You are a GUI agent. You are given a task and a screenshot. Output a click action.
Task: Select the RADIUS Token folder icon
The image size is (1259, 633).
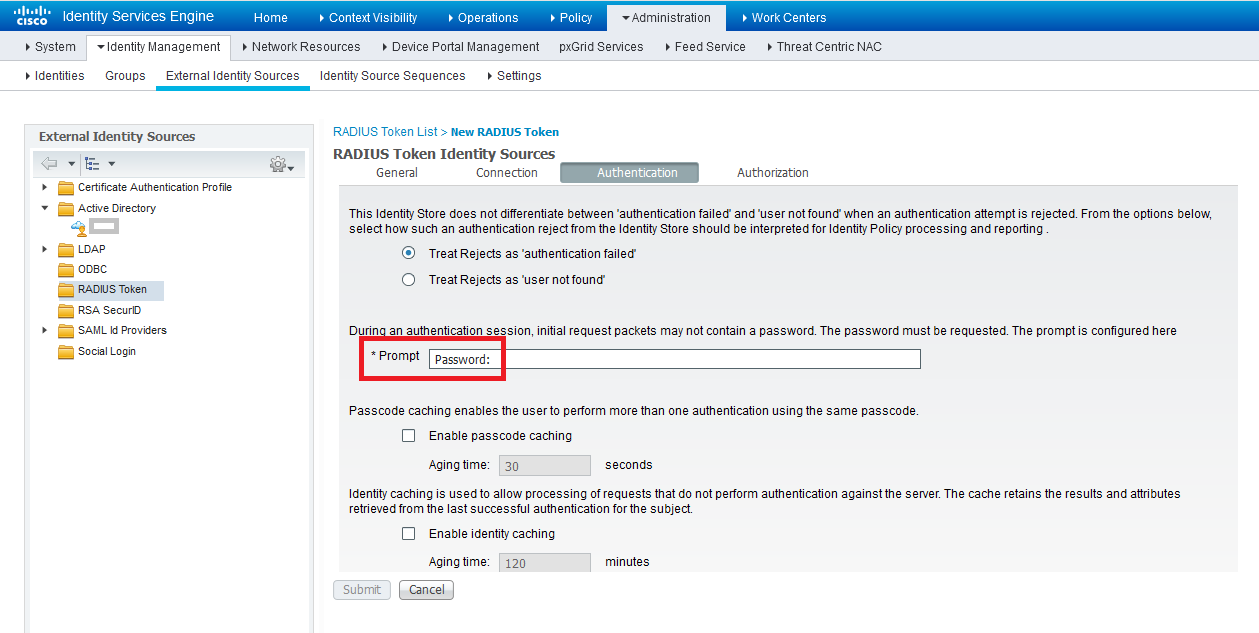[63, 289]
